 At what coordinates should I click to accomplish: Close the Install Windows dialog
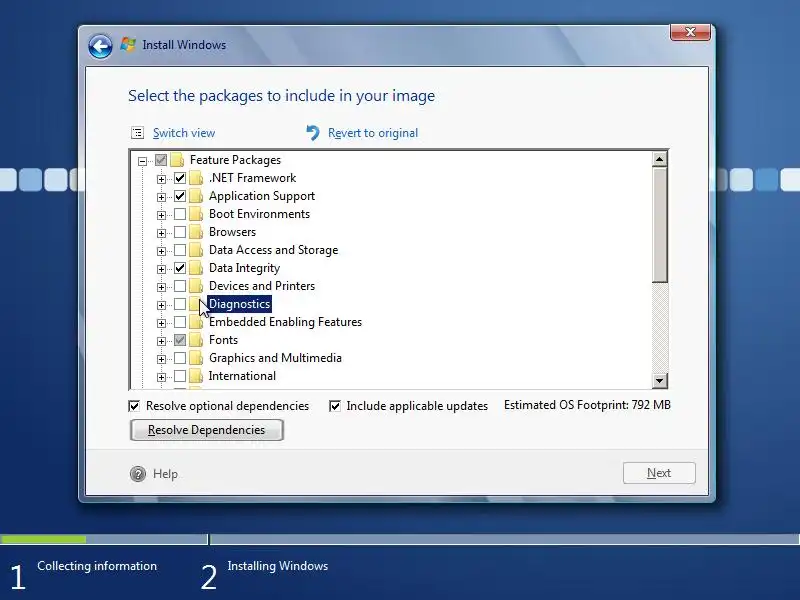click(690, 32)
